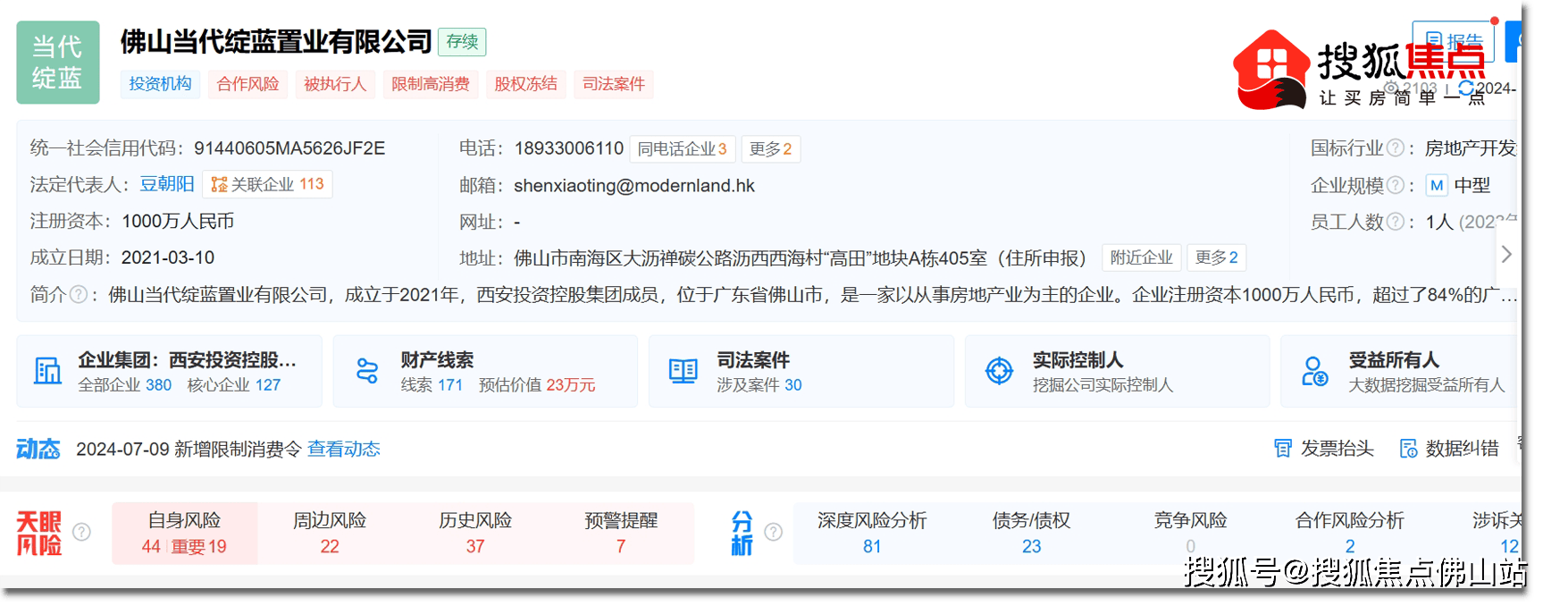Click the 被执行人 tag
Screen dimensions: 1568x606
[x=335, y=84]
